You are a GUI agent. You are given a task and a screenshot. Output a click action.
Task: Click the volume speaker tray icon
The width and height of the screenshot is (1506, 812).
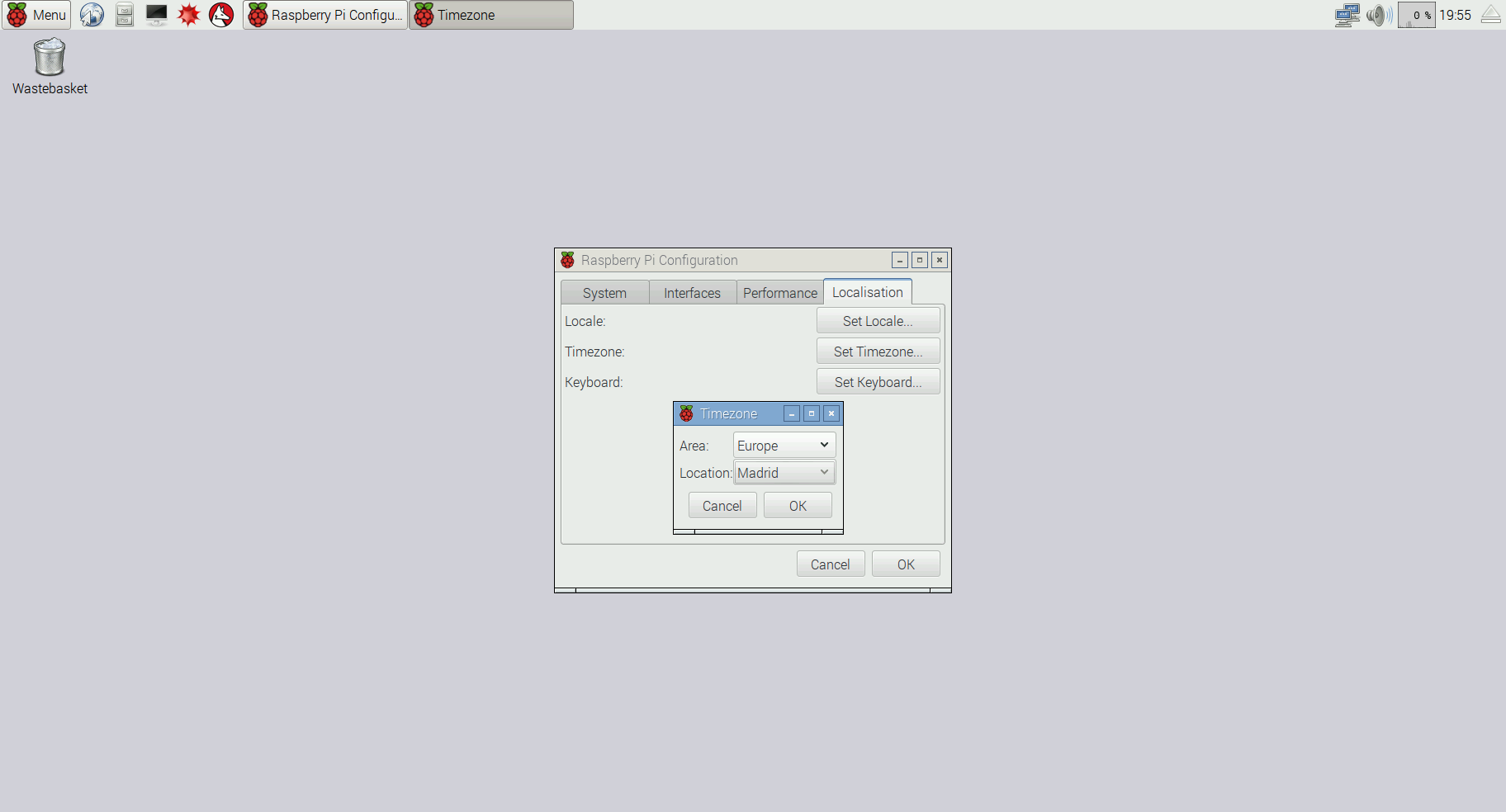(1380, 15)
